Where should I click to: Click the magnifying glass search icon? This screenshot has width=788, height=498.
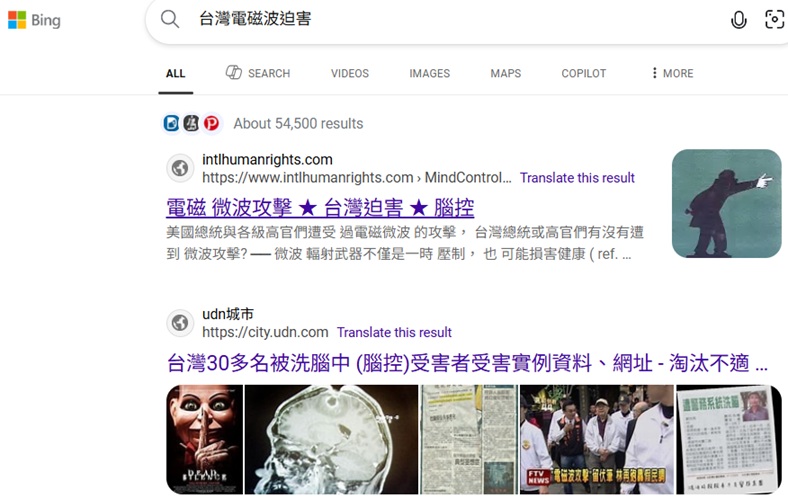click(x=170, y=20)
